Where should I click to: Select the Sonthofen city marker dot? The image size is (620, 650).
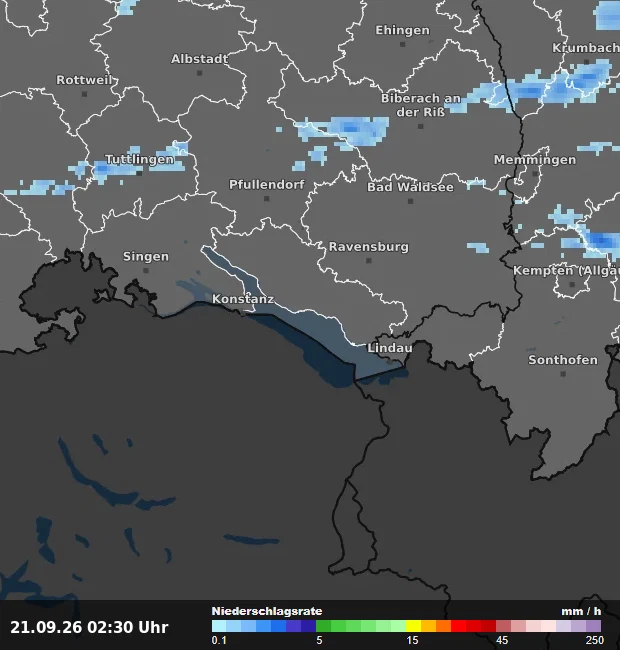coord(563,374)
